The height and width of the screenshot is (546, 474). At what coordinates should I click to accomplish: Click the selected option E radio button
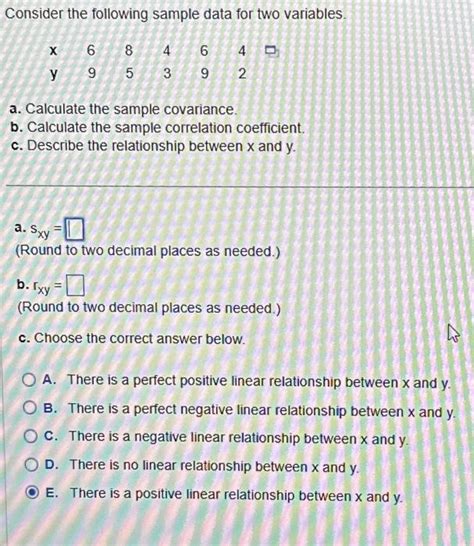[x=32, y=492]
